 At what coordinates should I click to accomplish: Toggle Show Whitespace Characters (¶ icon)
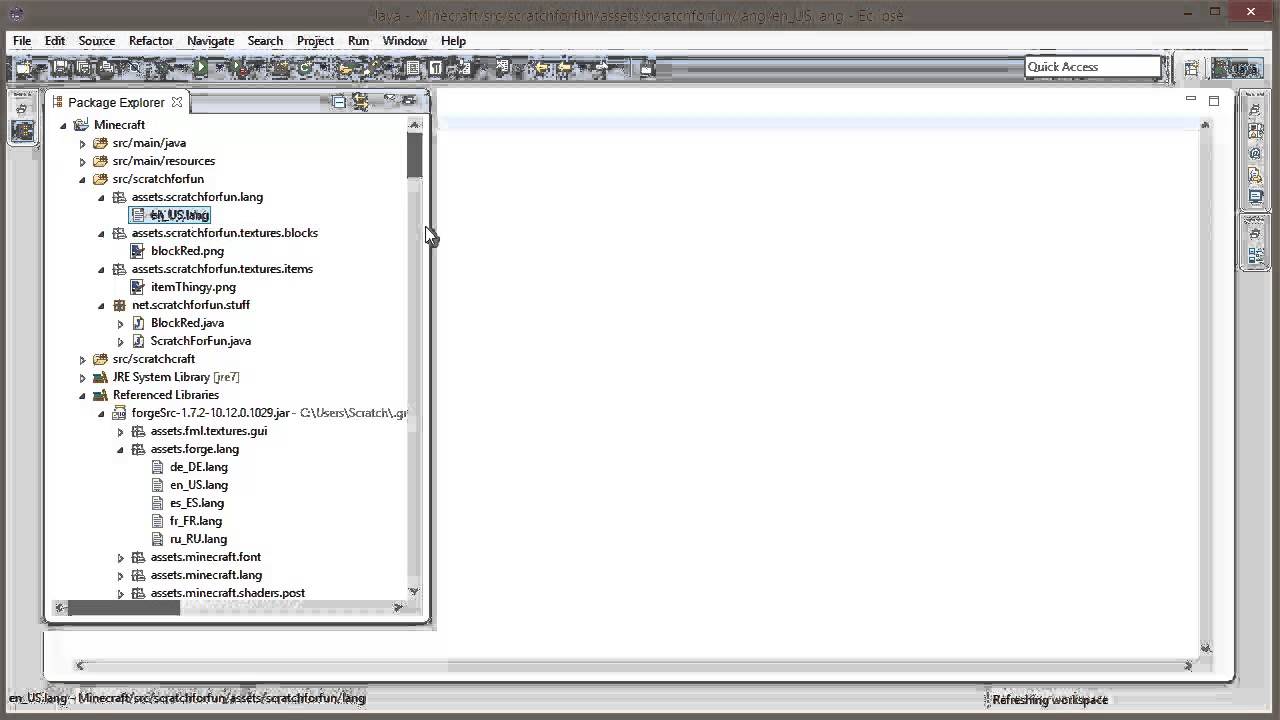pyautogui.click(x=436, y=68)
